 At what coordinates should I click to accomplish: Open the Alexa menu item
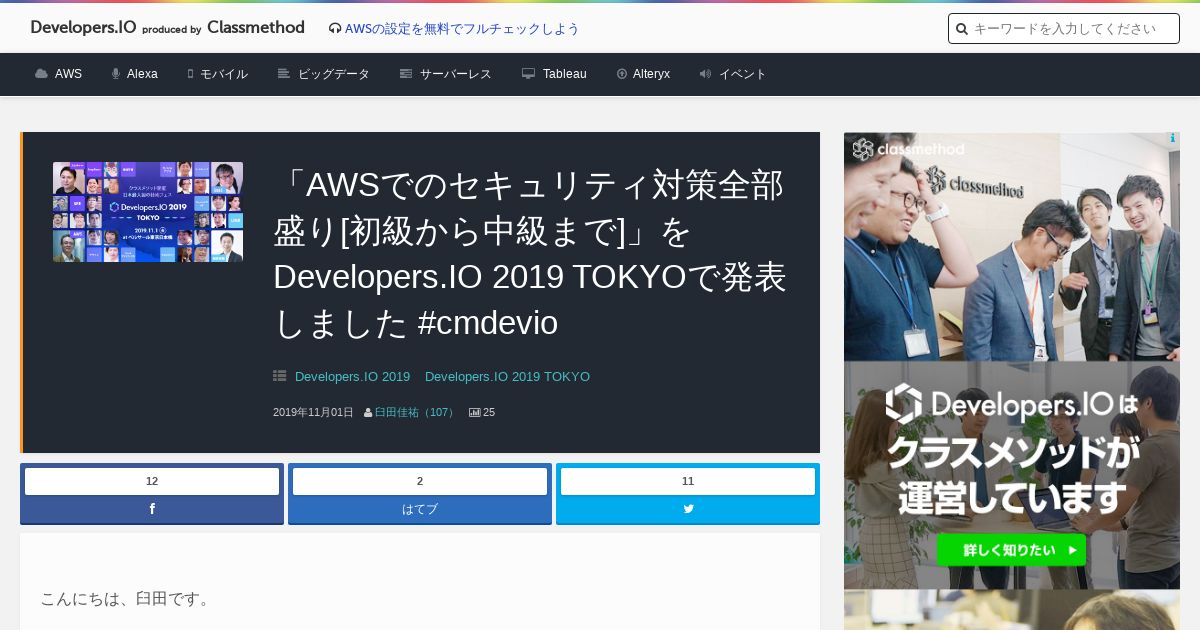142,74
